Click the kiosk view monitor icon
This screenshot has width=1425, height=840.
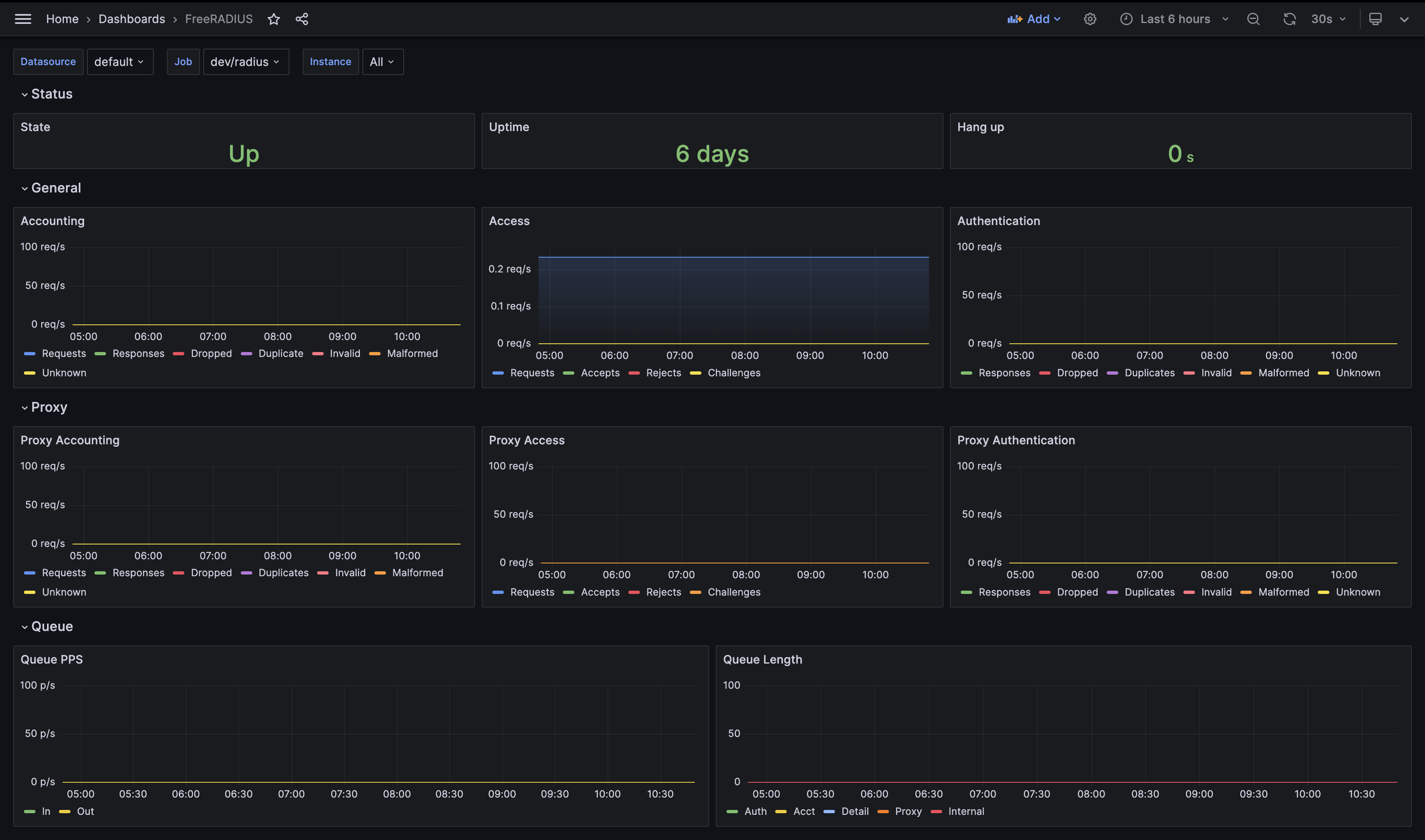coord(1375,19)
